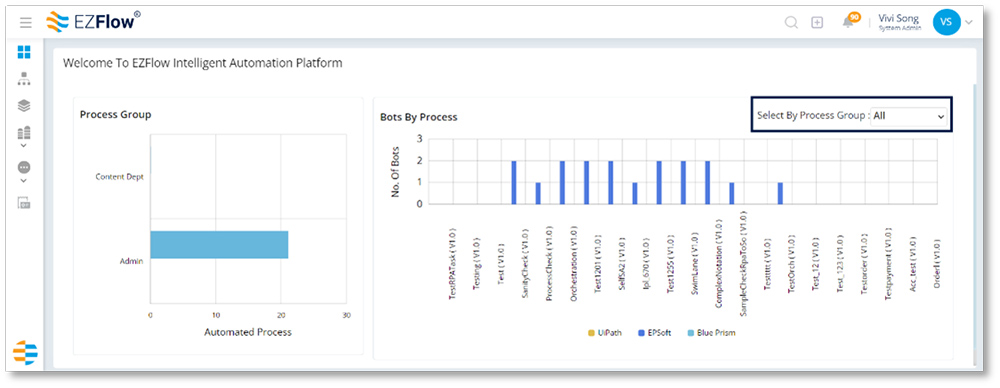
Task: Expand chevron under buildings sidebar icon
Action: pos(24,144)
